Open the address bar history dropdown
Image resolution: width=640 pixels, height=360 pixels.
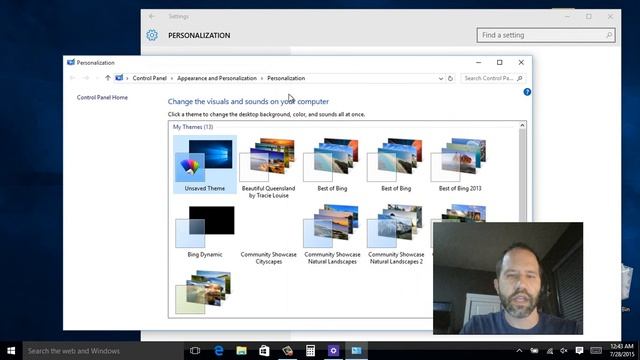[441, 78]
